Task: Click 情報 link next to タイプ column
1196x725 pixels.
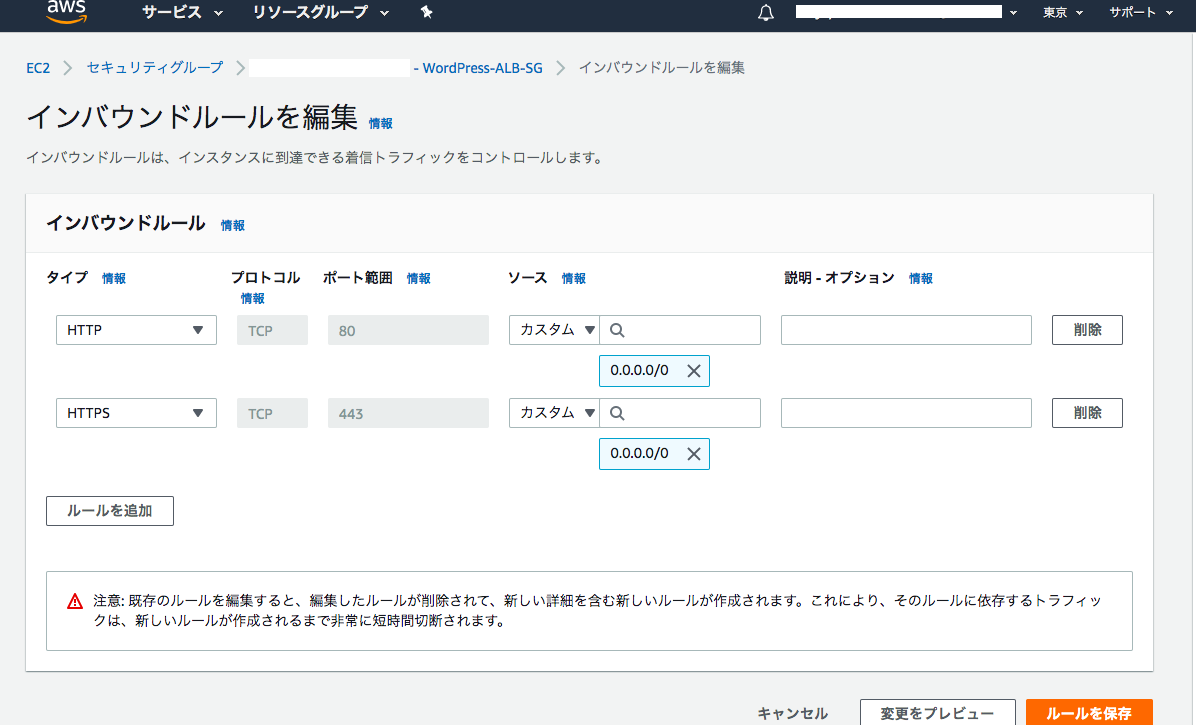Action: click(114, 279)
